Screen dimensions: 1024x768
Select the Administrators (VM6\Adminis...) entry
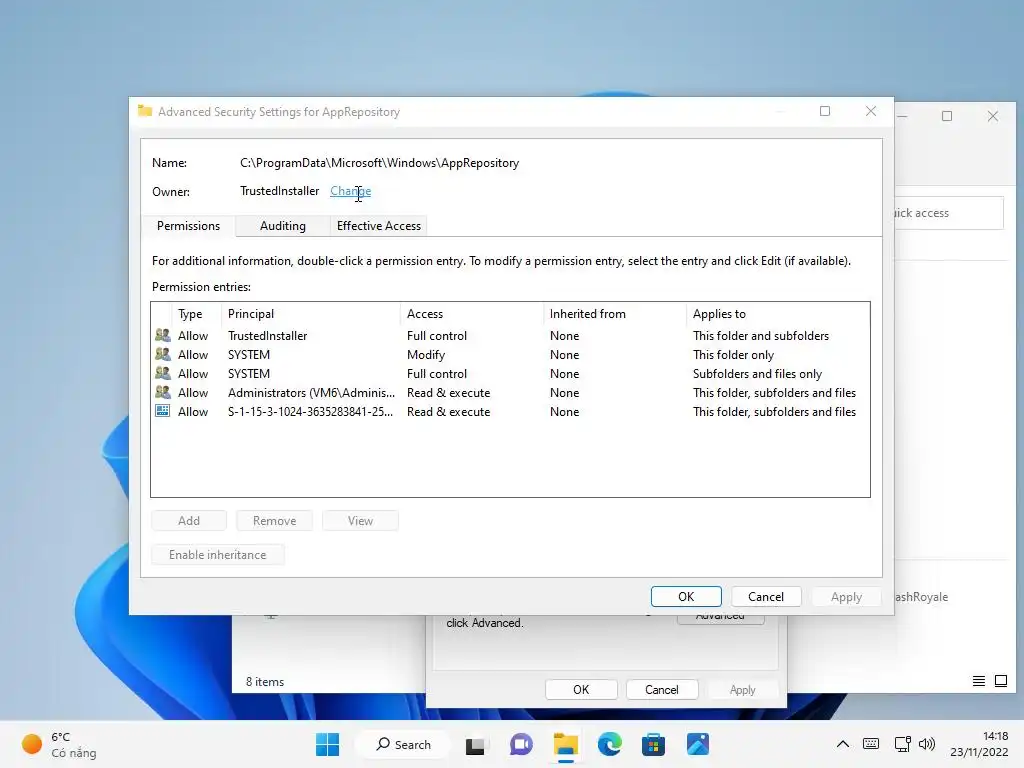pos(510,392)
